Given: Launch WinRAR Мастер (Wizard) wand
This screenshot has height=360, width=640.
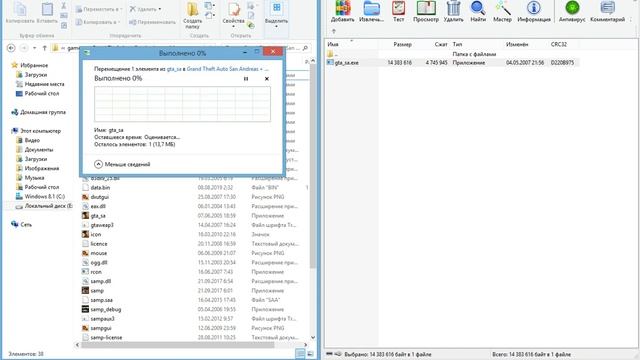Looking at the screenshot, I should click(502, 11).
